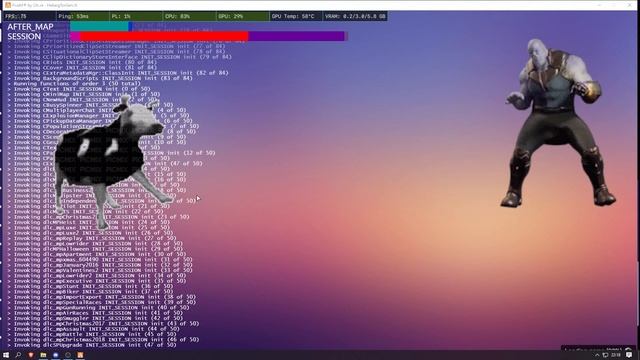Click the 'dlc_mpJanuary2016' log line
The image size is (640, 360).
pyautogui.click(x=100, y=264)
